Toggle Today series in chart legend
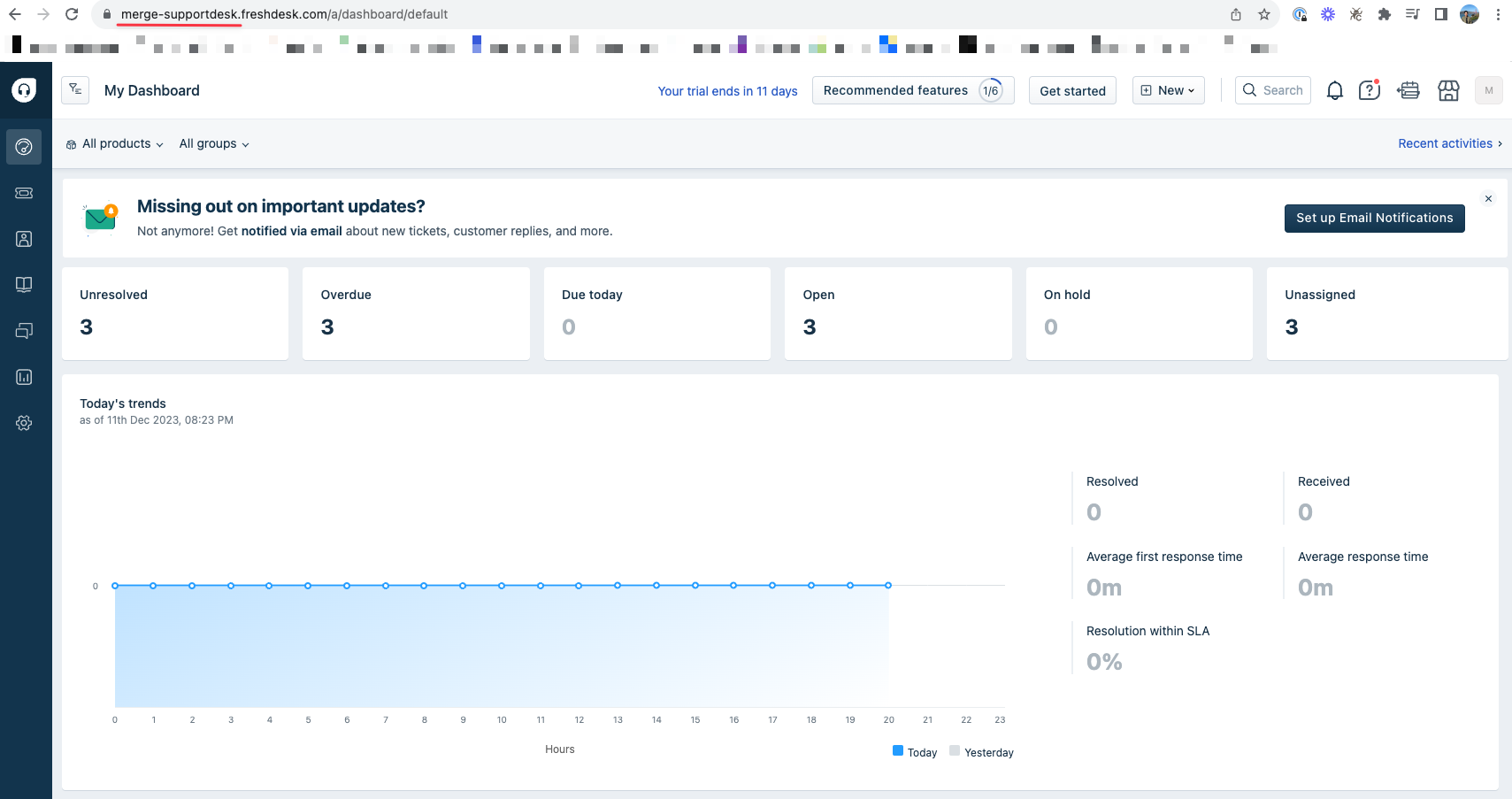1512x799 pixels. pyautogui.click(x=915, y=752)
